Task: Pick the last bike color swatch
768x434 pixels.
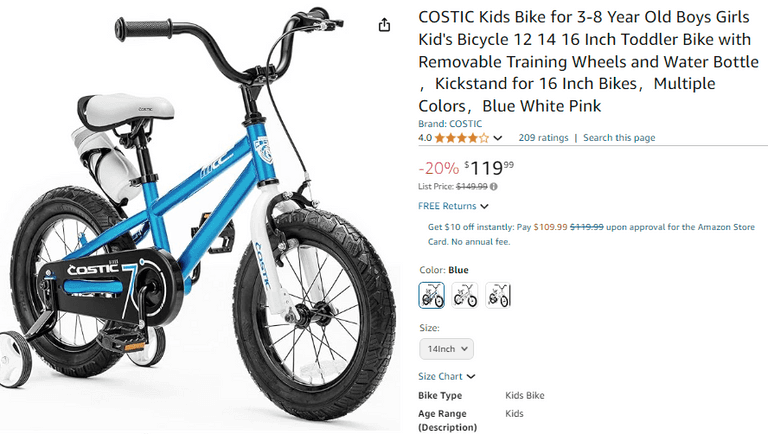Action: point(498,295)
